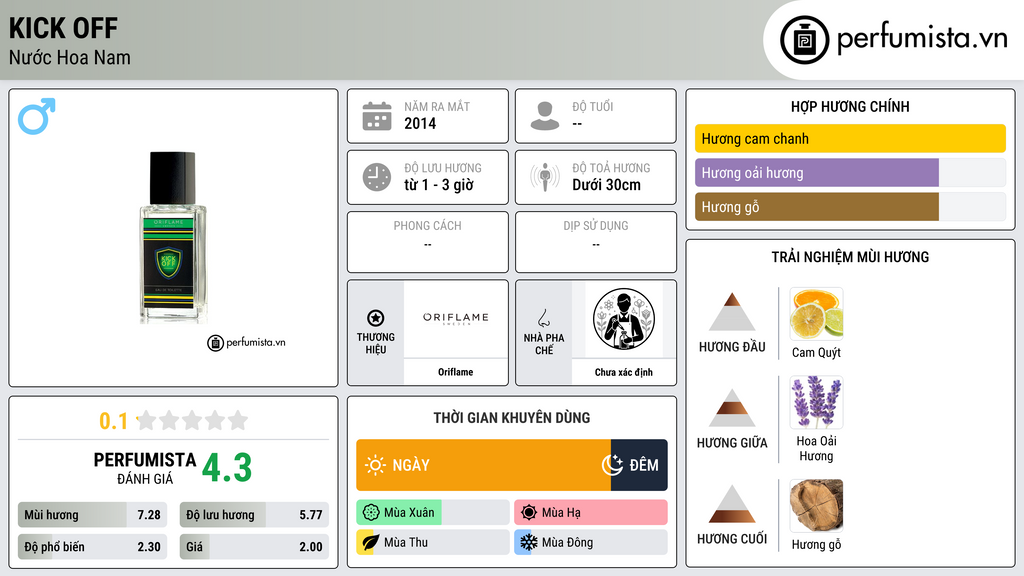The height and width of the screenshot is (576, 1024).
Task: Click the Thời gian khuyên dùng heading
Action: [512, 418]
